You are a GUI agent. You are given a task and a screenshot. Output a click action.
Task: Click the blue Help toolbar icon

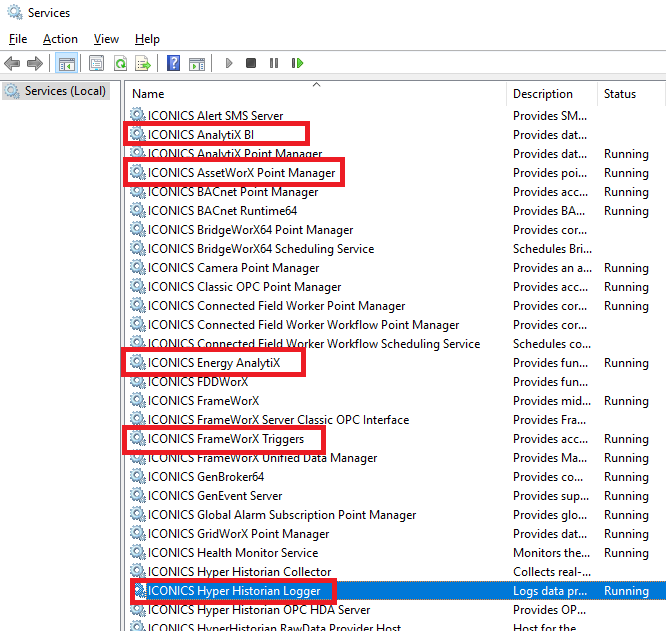tap(173, 63)
